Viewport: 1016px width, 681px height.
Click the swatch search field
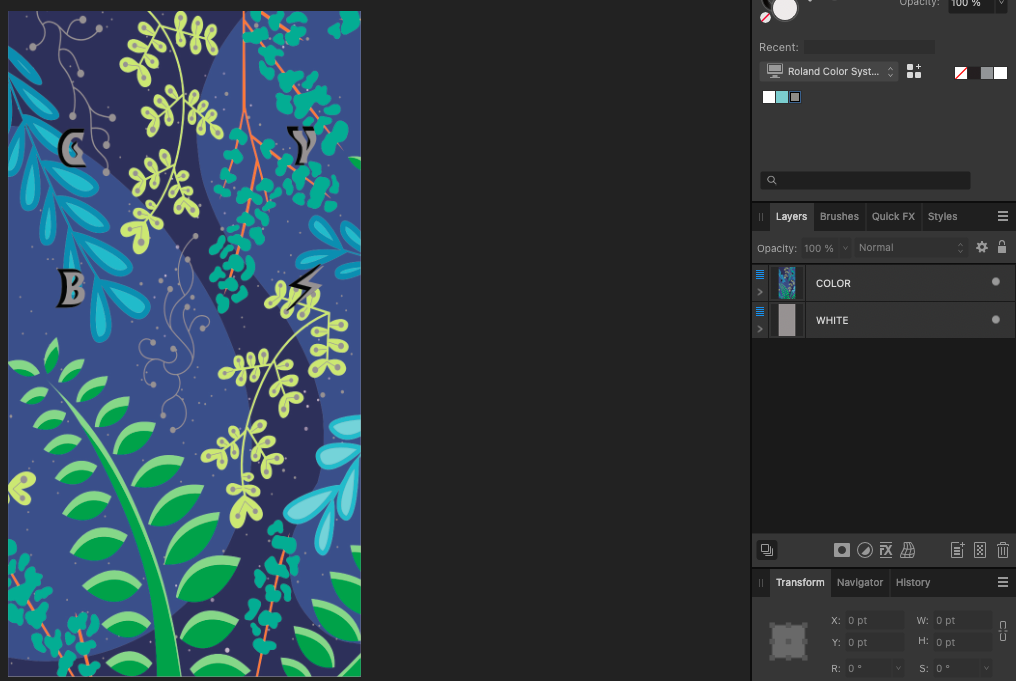point(865,180)
